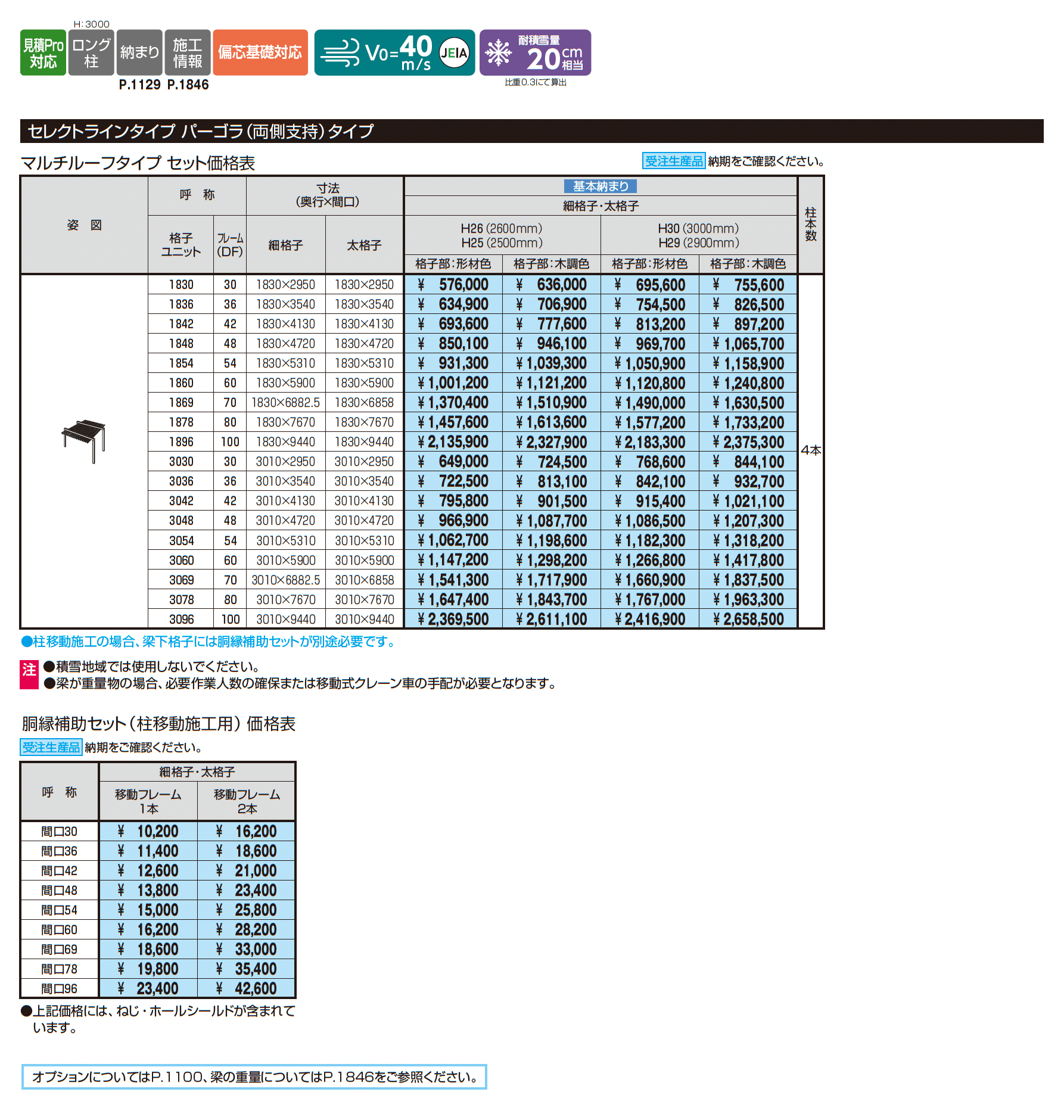Click the 間口30 row label
The height and width of the screenshot is (1120, 1064).
(60, 831)
